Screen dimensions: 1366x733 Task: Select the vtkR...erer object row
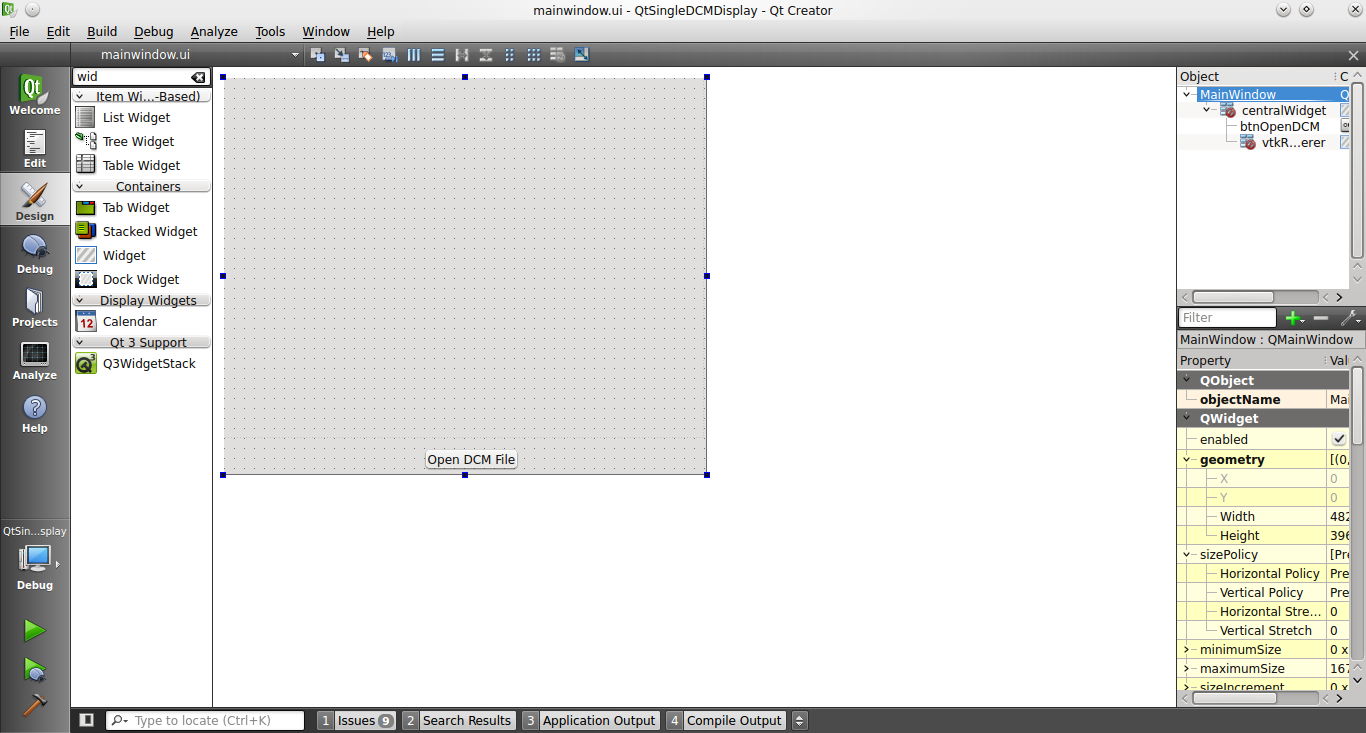pos(1293,143)
